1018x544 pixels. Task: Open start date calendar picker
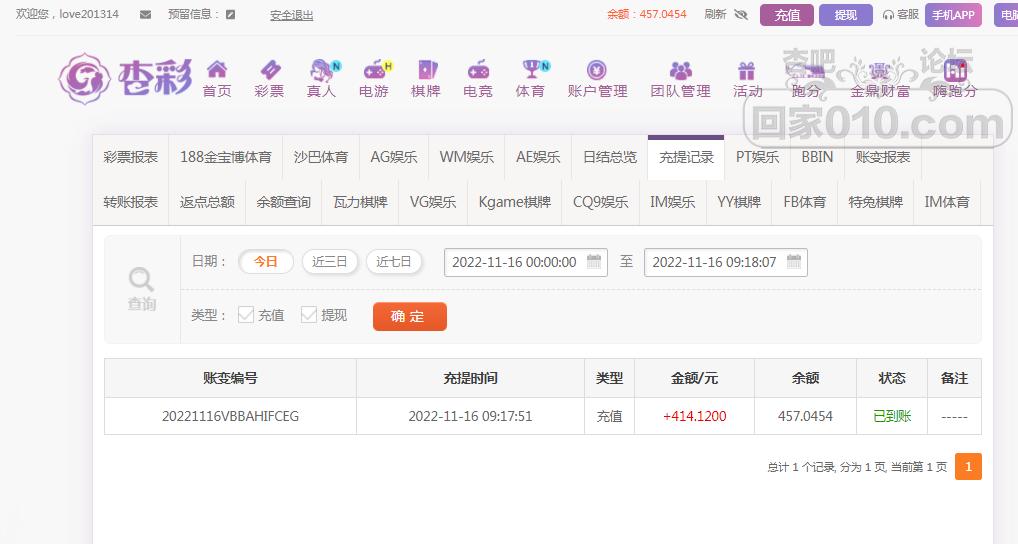(595, 262)
